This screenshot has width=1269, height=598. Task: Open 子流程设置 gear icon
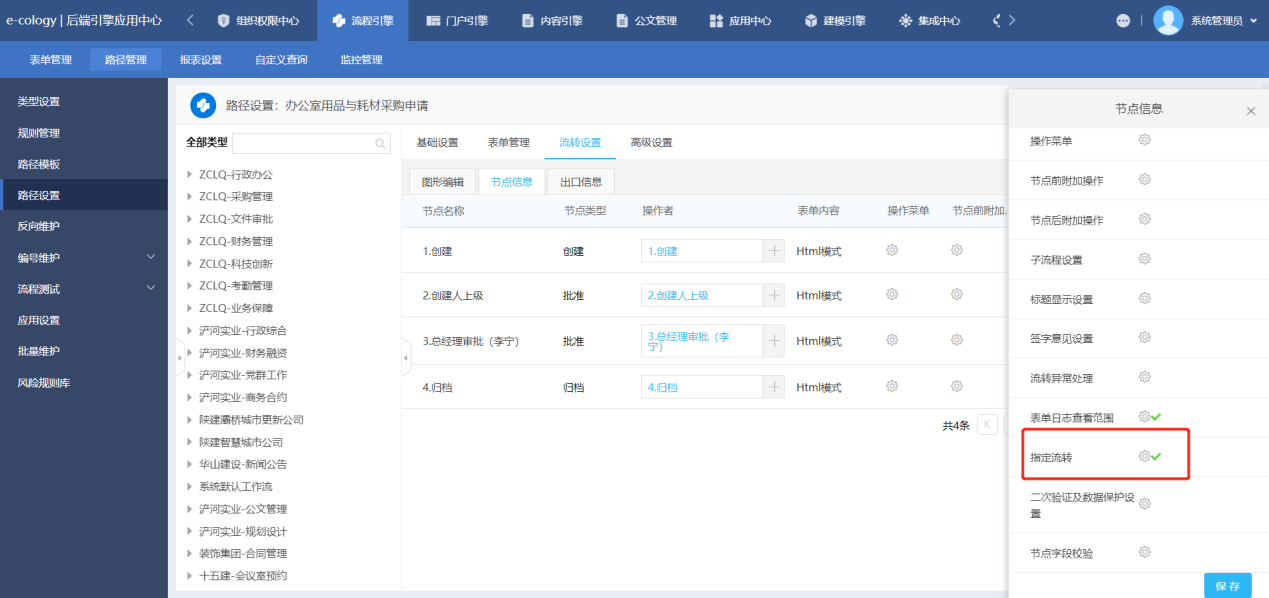[1144, 259]
